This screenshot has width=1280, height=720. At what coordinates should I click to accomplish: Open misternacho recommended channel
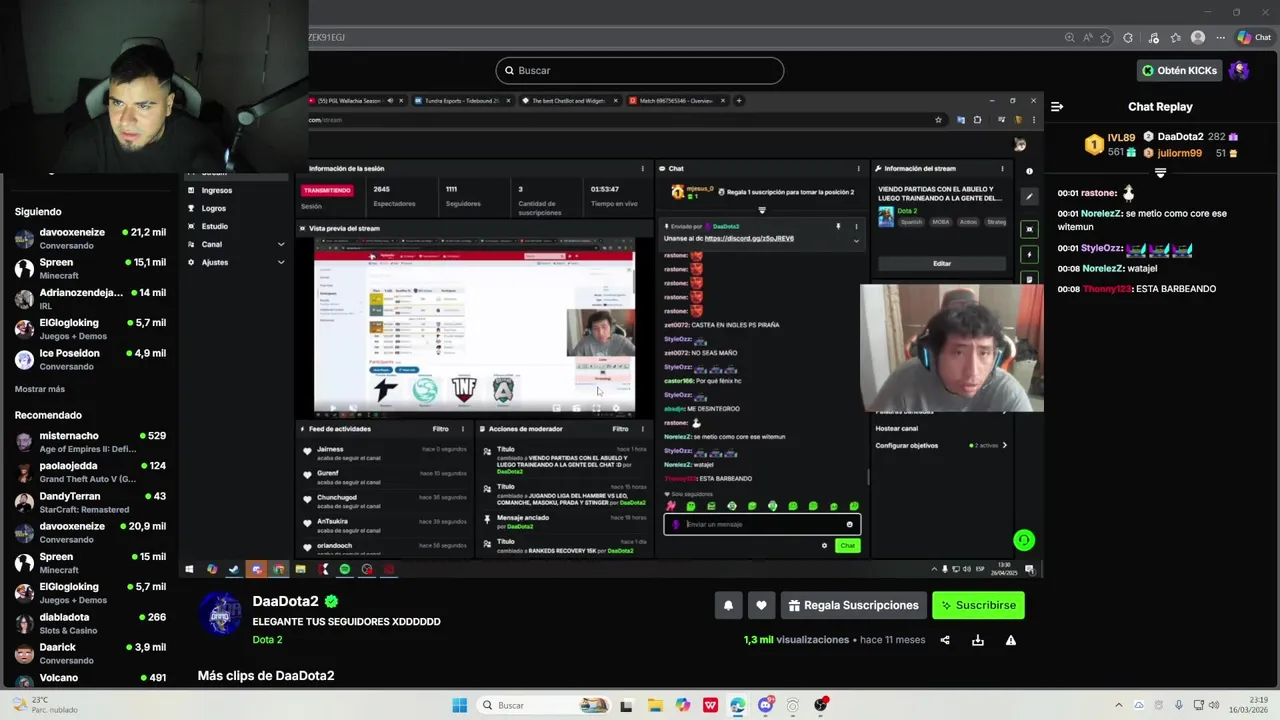[x=90, y=442]
